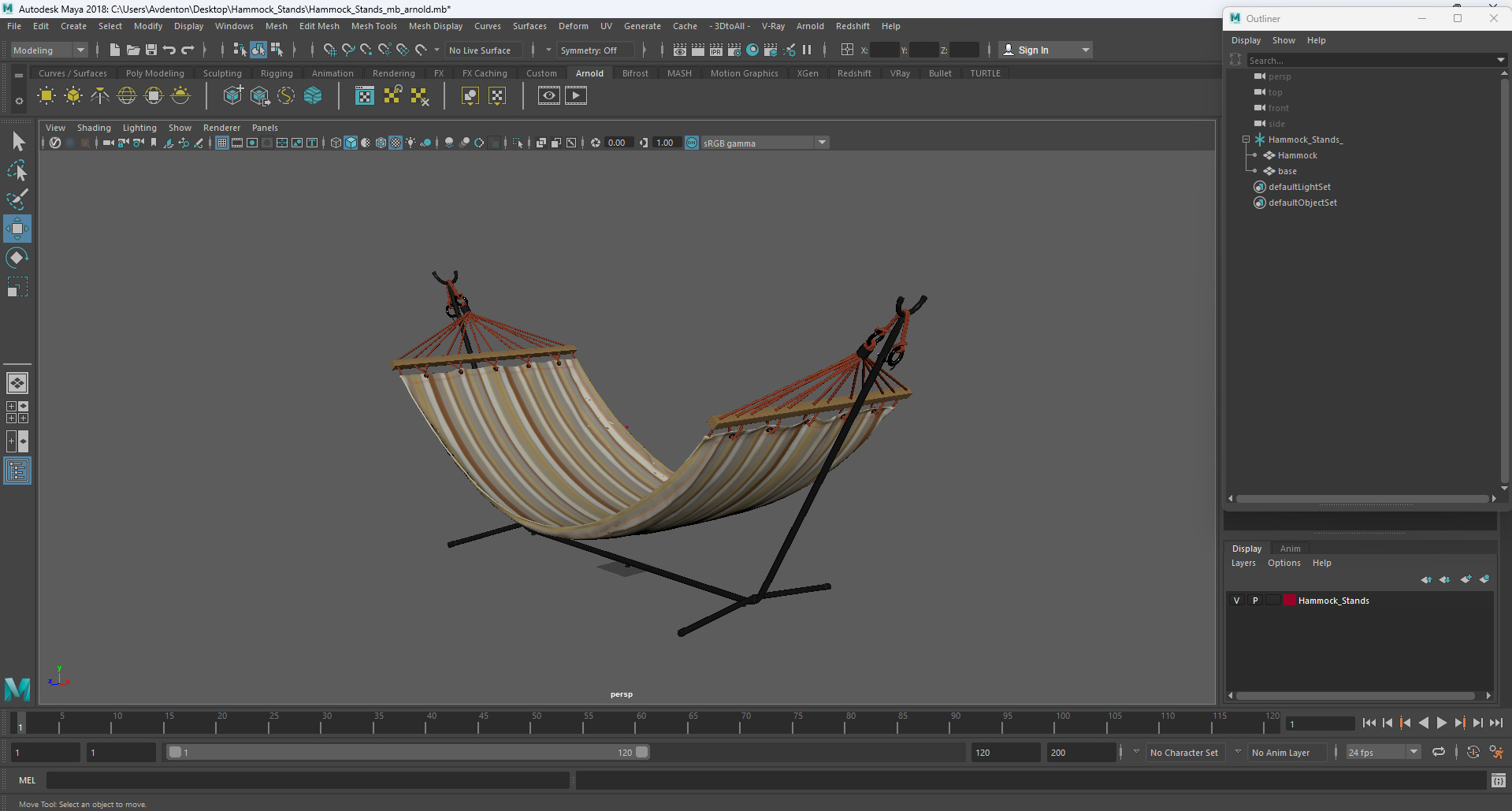This screenshot has height=811, width=1512.
Task: Open the No Character Set dropdown
Action: click(1136, 752)
